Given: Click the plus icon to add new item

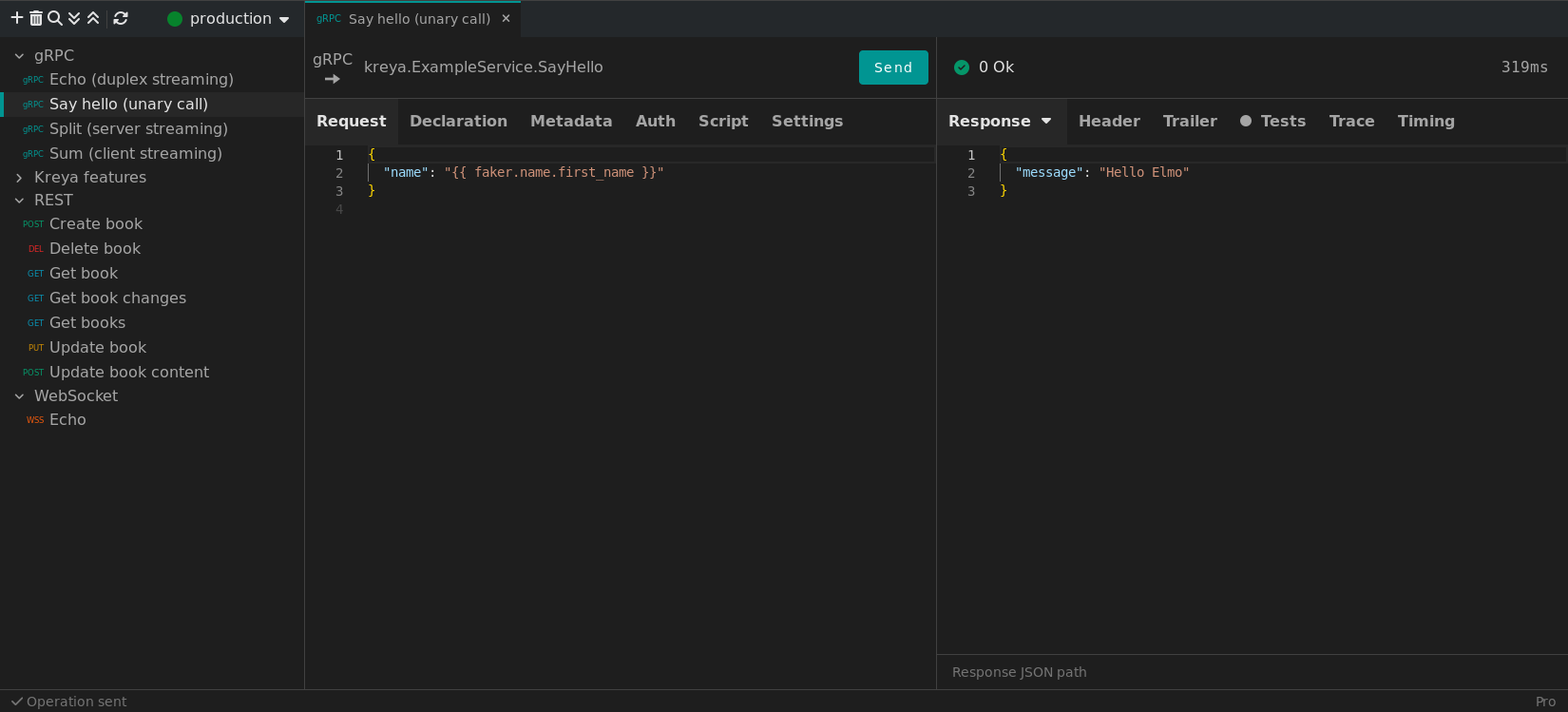Looking at the screenshot, I should (16, 18).
